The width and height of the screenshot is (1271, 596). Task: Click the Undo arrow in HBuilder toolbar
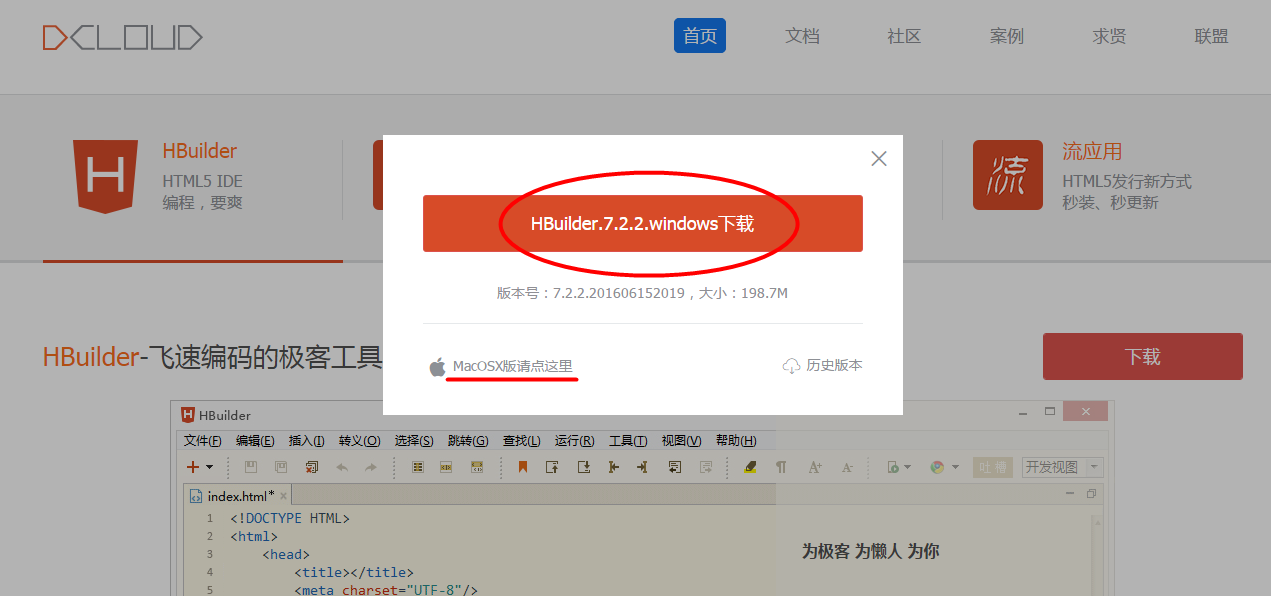click(342, 467)
